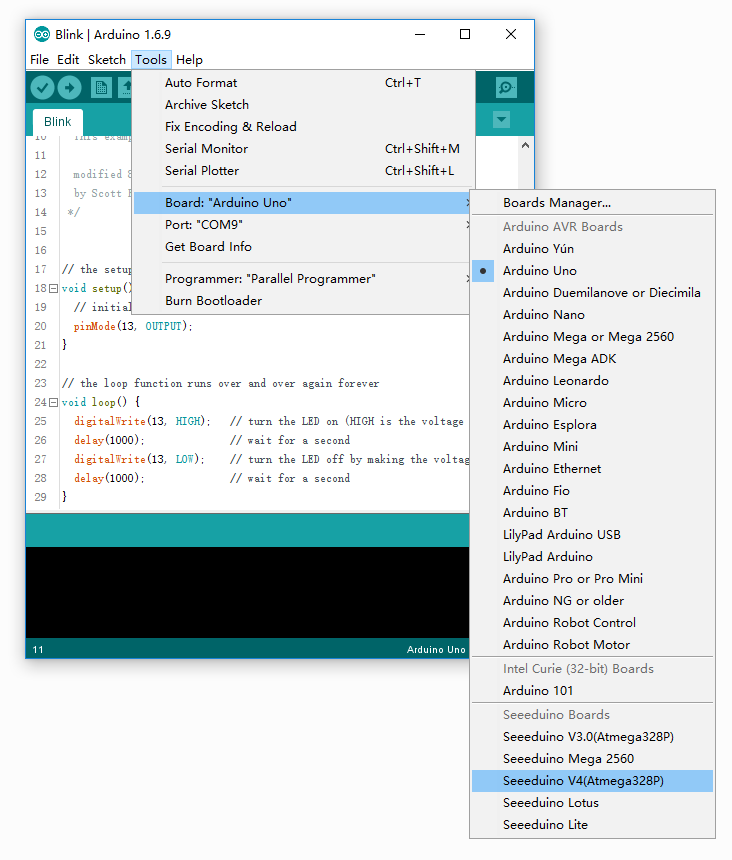
Task: Switch to the Blink tab
Action: (58, 122)
